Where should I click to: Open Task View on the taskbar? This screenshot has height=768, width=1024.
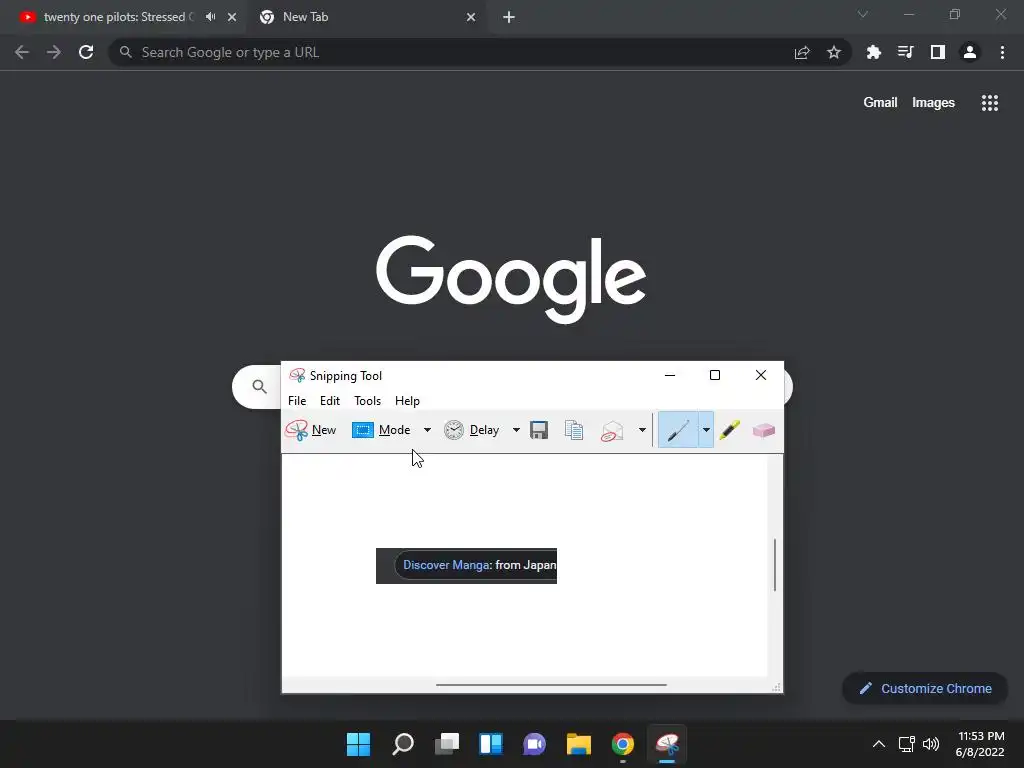[447, 744]
